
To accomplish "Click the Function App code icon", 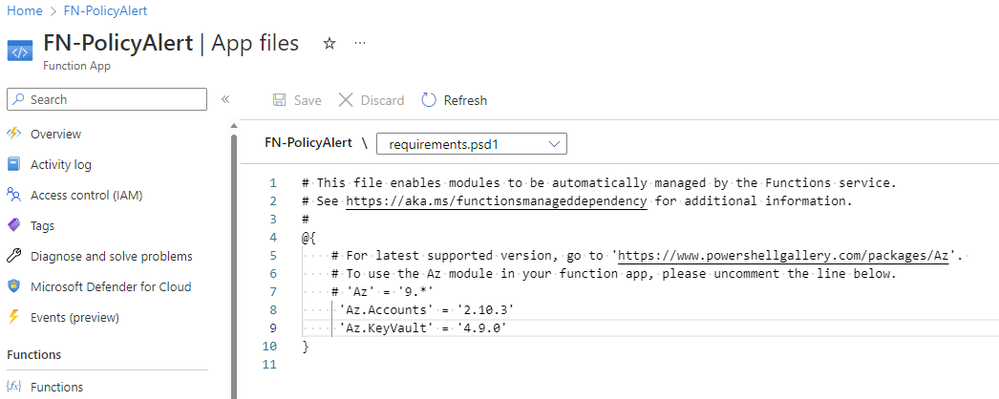I will point(20,52).
